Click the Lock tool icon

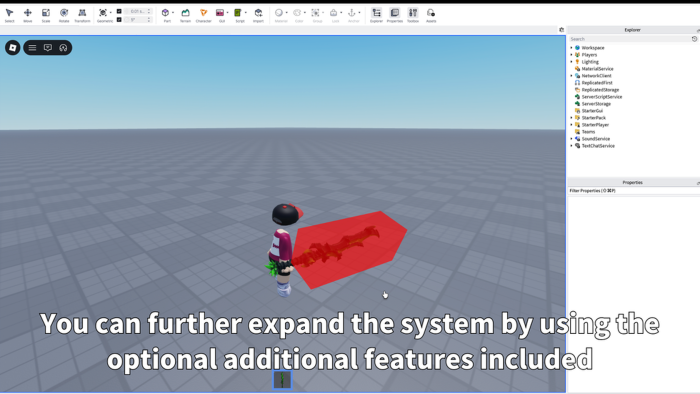(x=333, y=13)
